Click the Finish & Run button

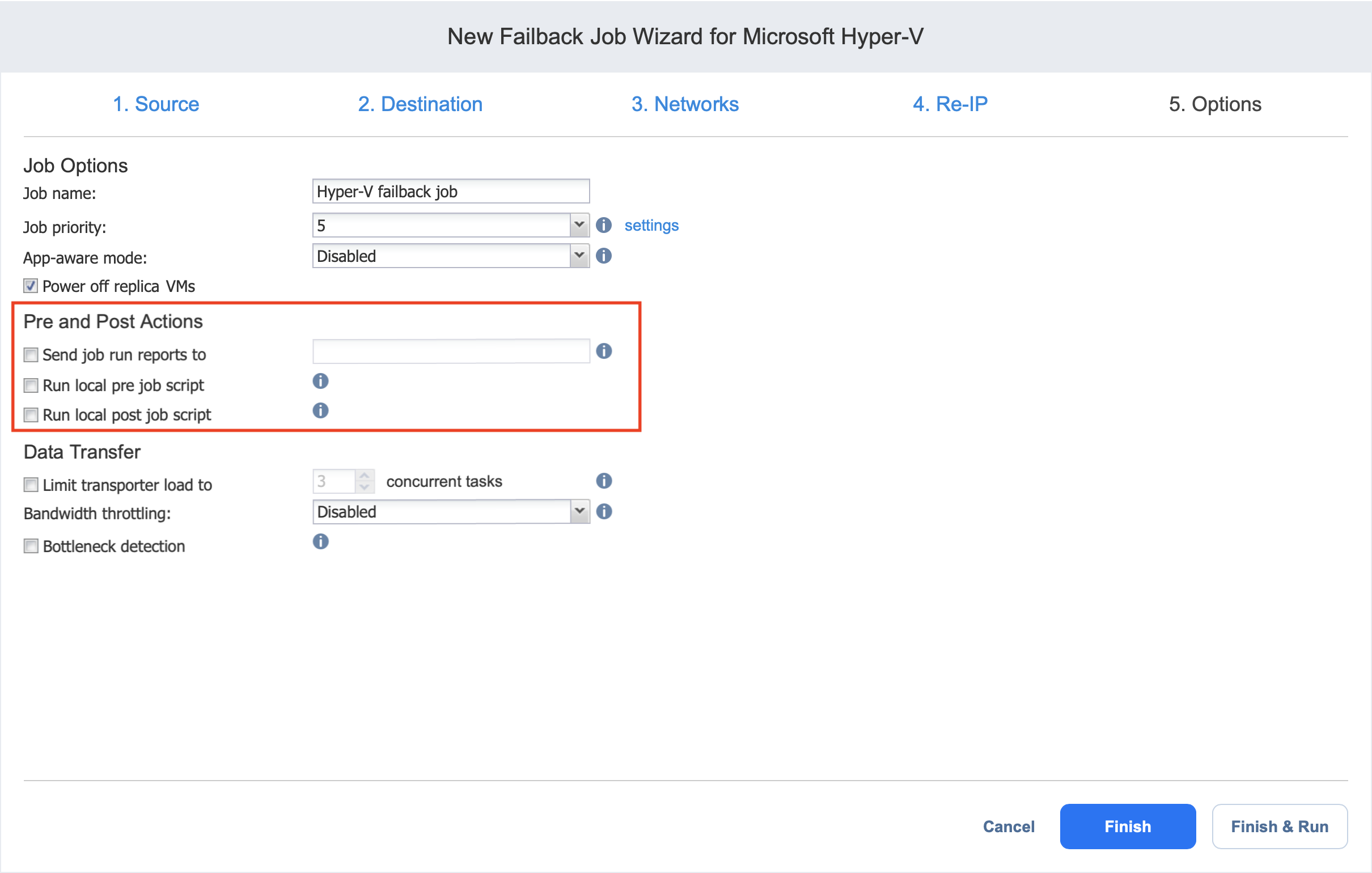1279,827
